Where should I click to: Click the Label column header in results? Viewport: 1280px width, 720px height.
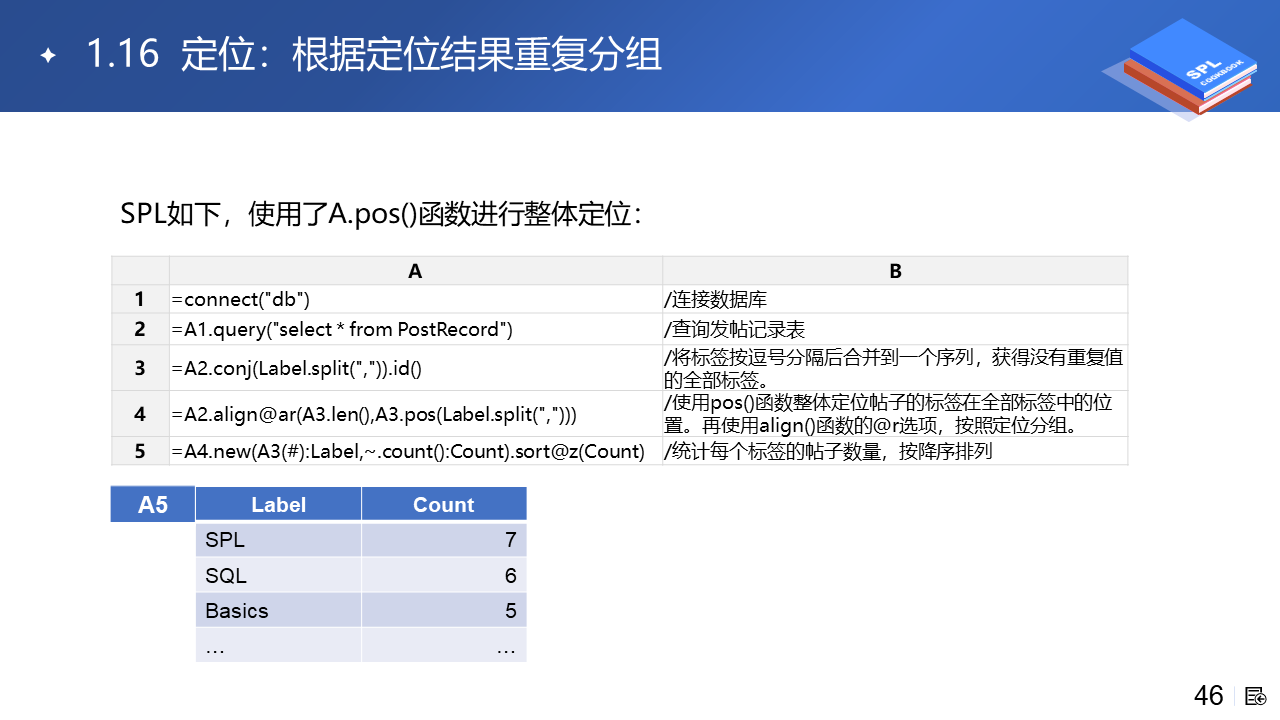coord(278,504)
